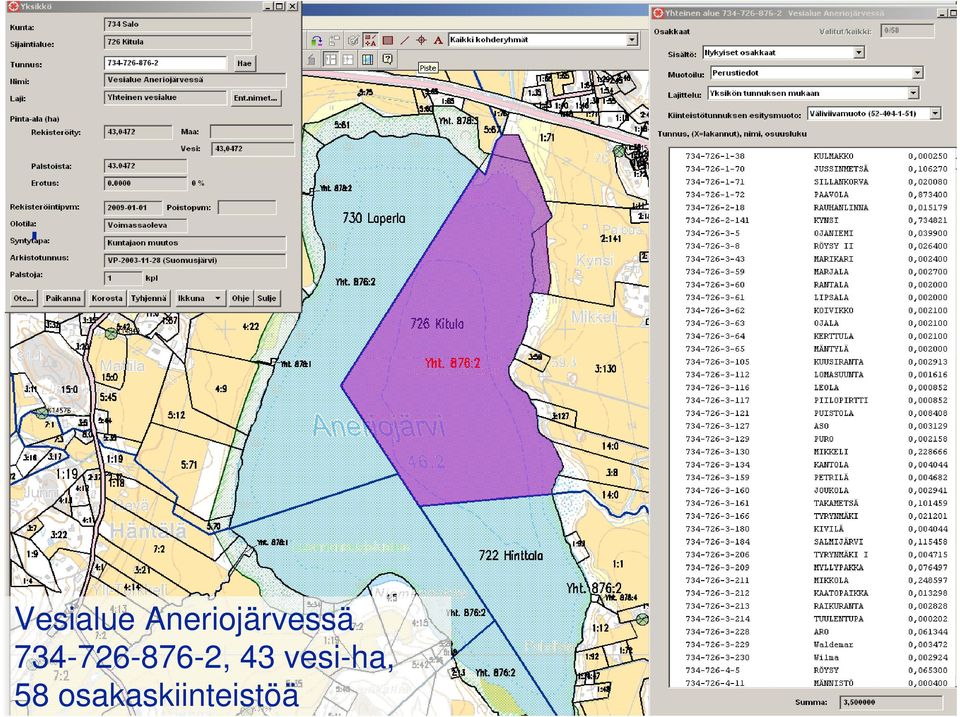Click the Tunnus input field 734-726-876-2

[166, 63]
